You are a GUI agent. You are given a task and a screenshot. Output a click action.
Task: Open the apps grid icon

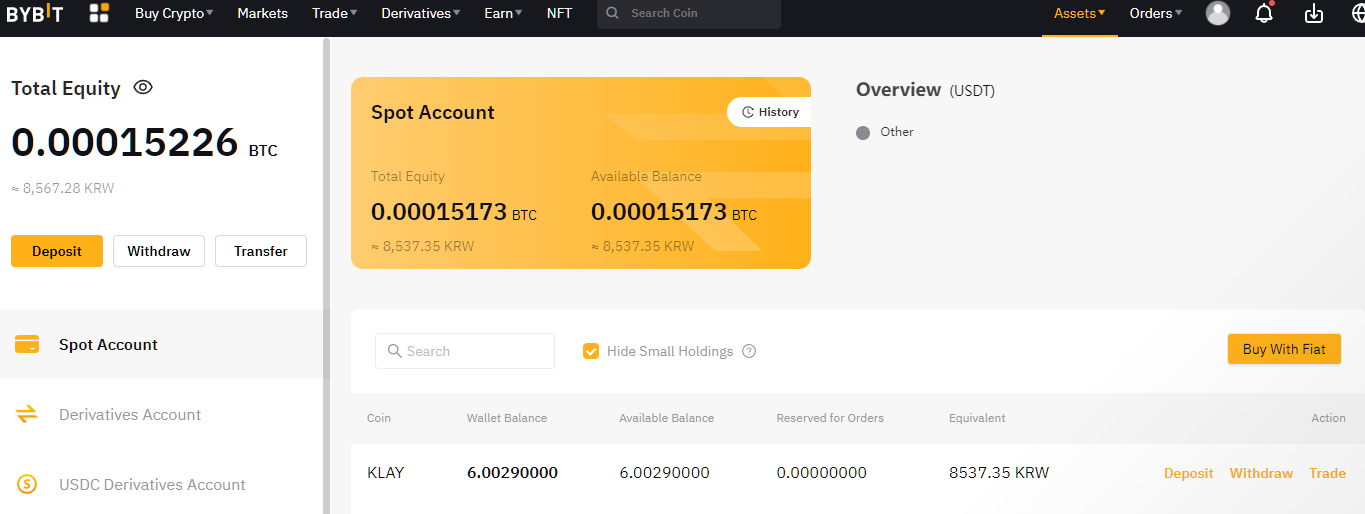coord(99,13)
